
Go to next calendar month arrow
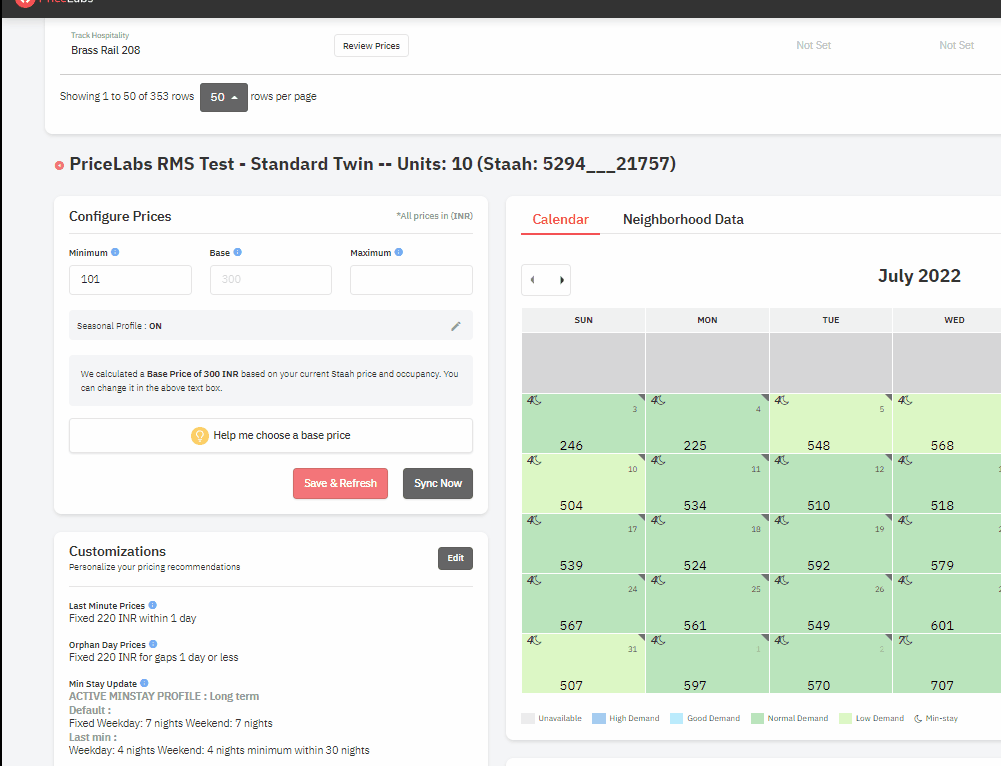point(561,280)
